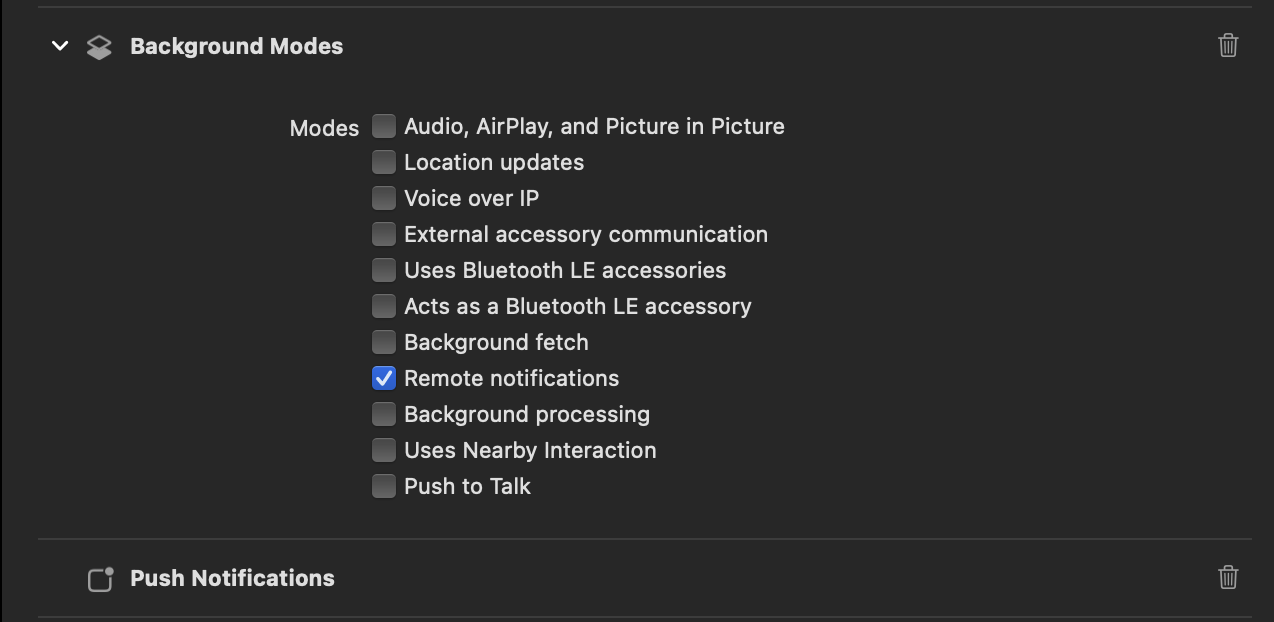Select the Background Modes section title
Image resolution: width=1274 pixels, height=622 pixels.
point(237,46)
